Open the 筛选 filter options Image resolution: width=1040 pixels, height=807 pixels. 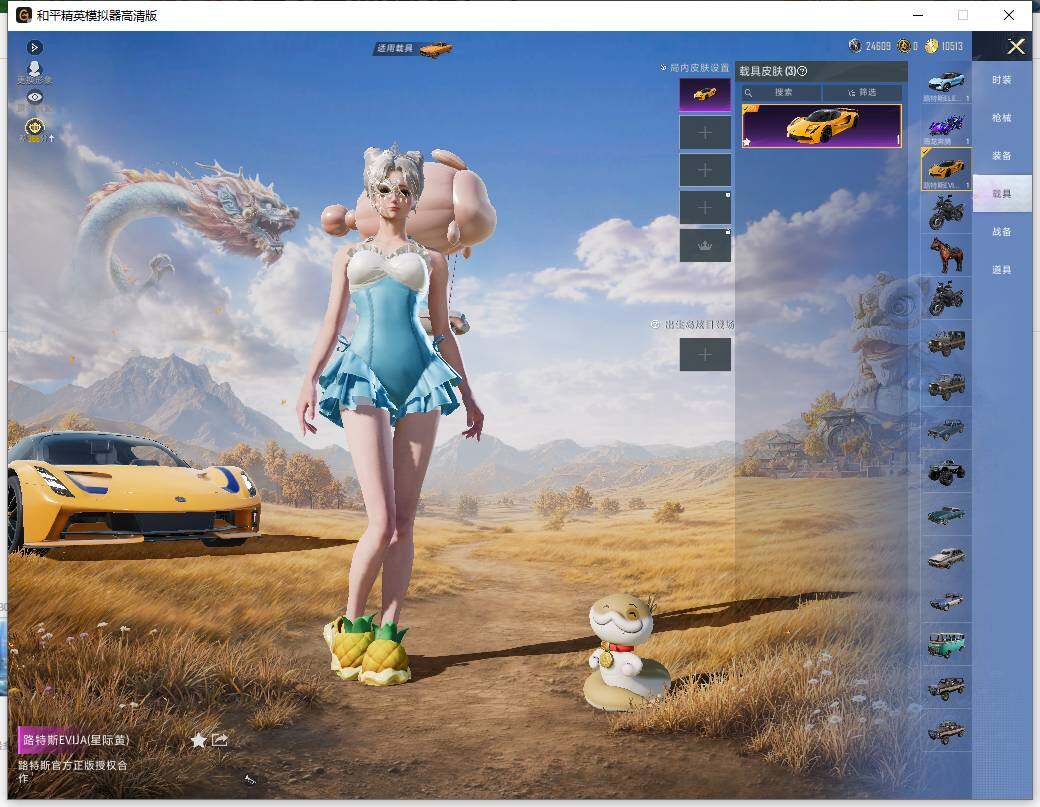(x=862, y=92)
